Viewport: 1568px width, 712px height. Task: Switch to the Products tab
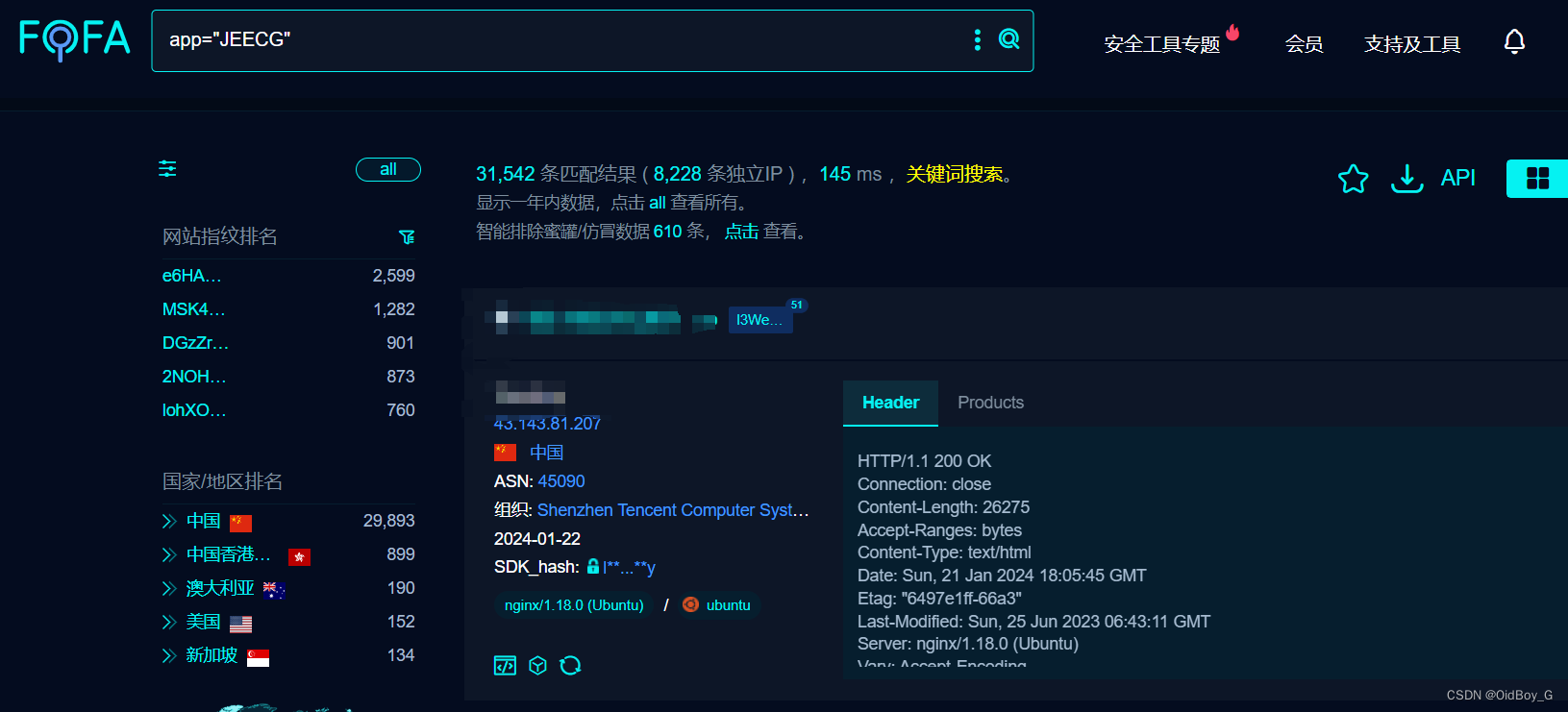pos(990,403)
